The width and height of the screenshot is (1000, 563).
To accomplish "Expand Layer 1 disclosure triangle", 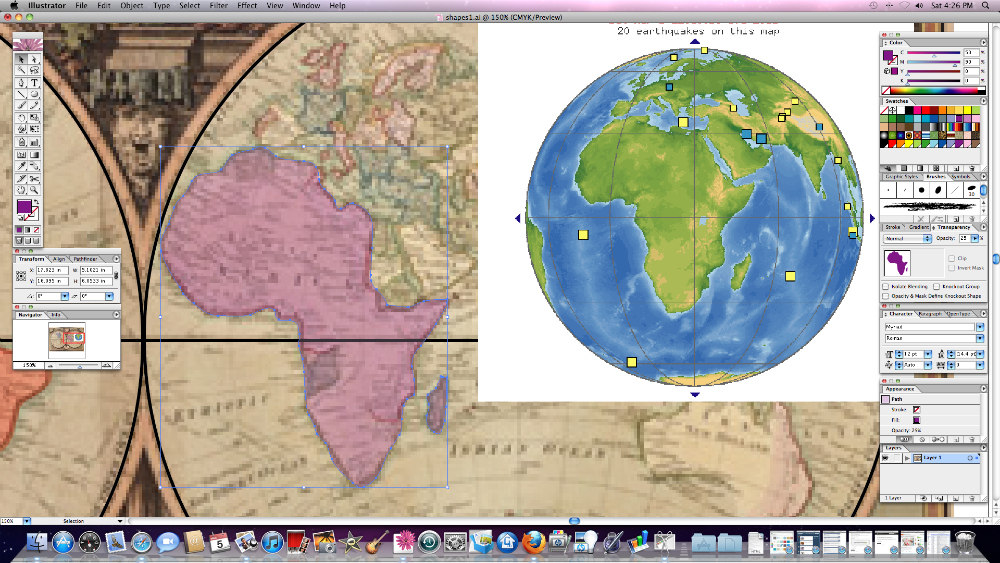I will (x=907, y=458).
